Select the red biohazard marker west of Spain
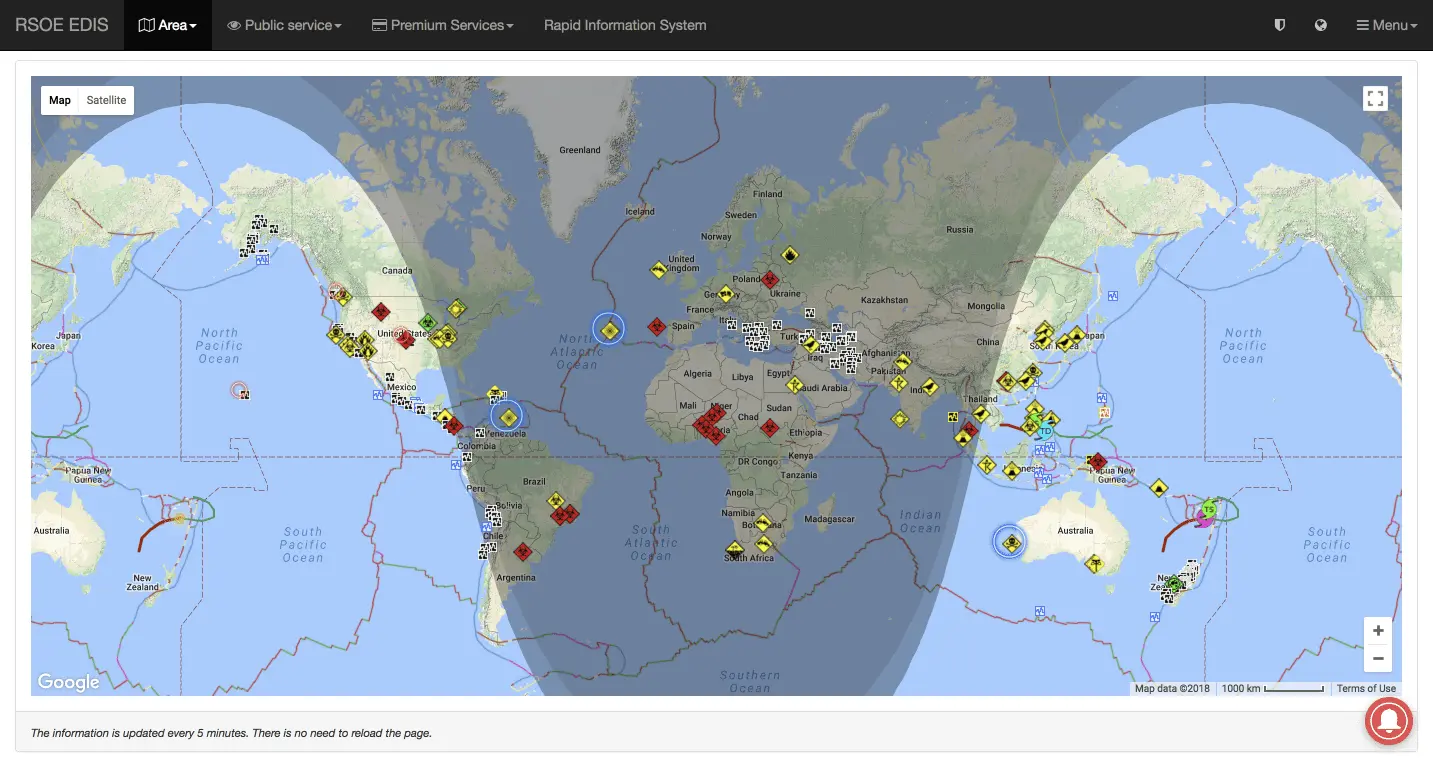Viewport: 1433px width, 765px height. coord(656,326)
